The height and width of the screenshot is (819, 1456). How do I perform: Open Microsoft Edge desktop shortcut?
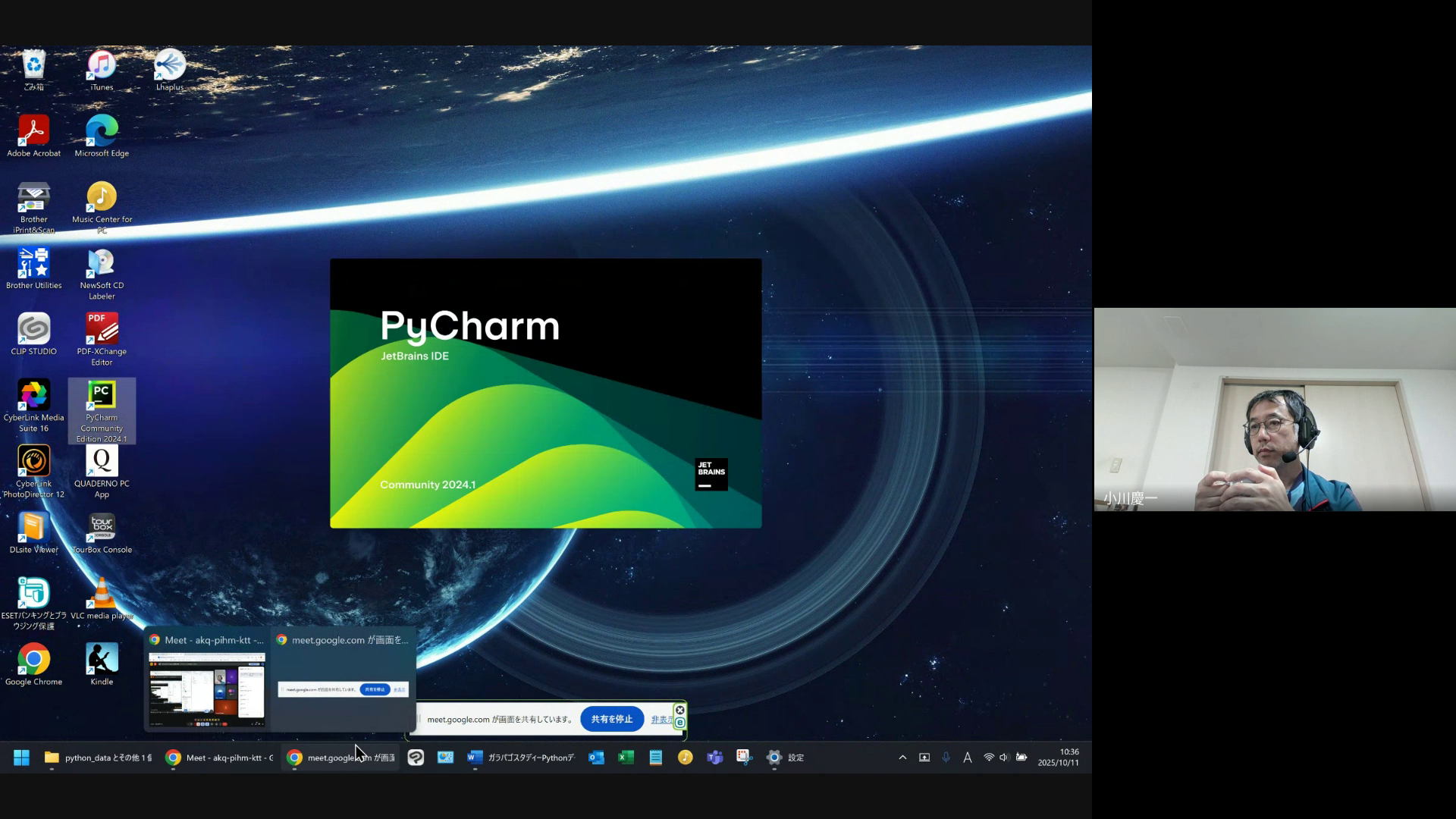[x=102, y=132]
